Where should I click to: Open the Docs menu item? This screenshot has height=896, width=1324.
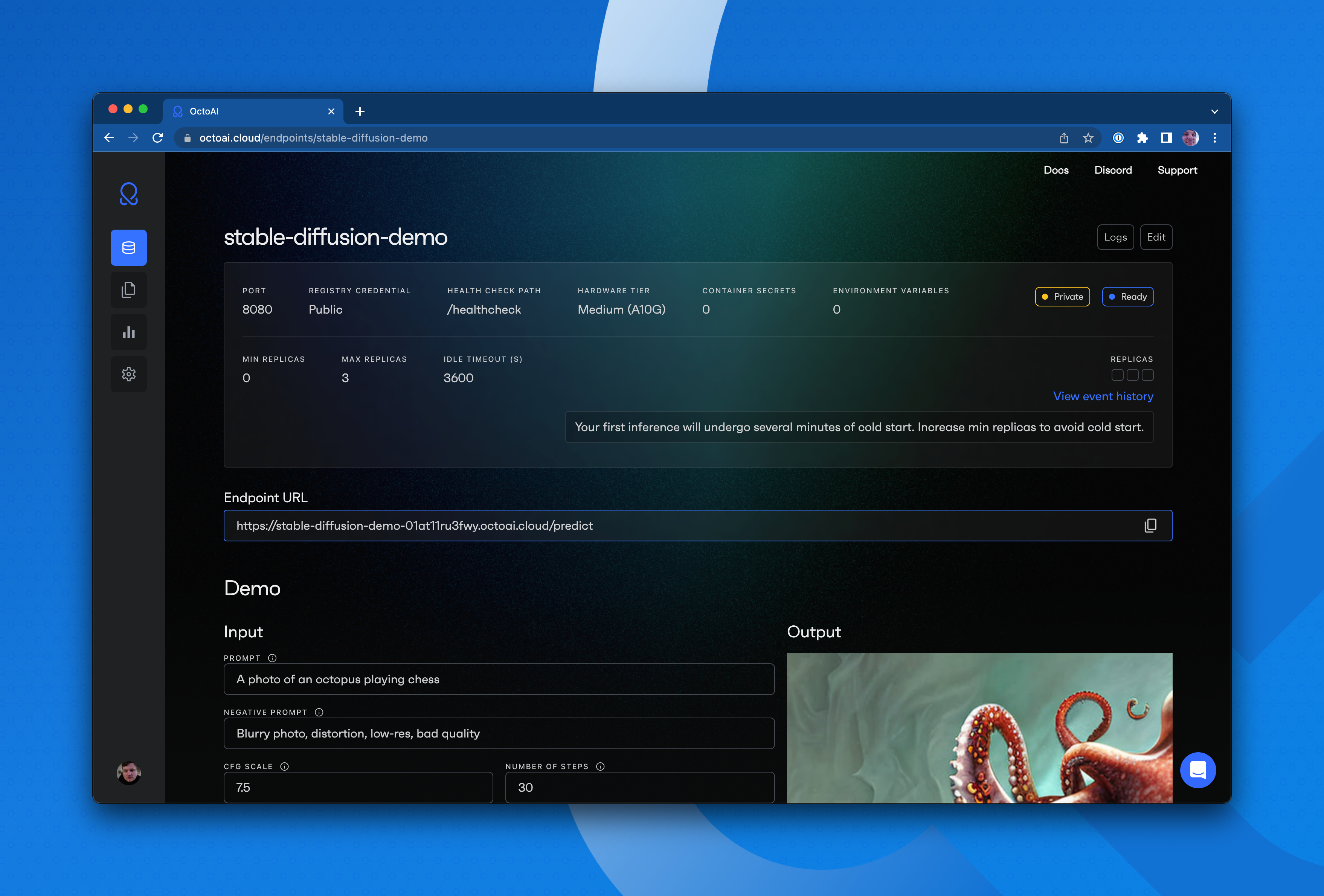1056,170
